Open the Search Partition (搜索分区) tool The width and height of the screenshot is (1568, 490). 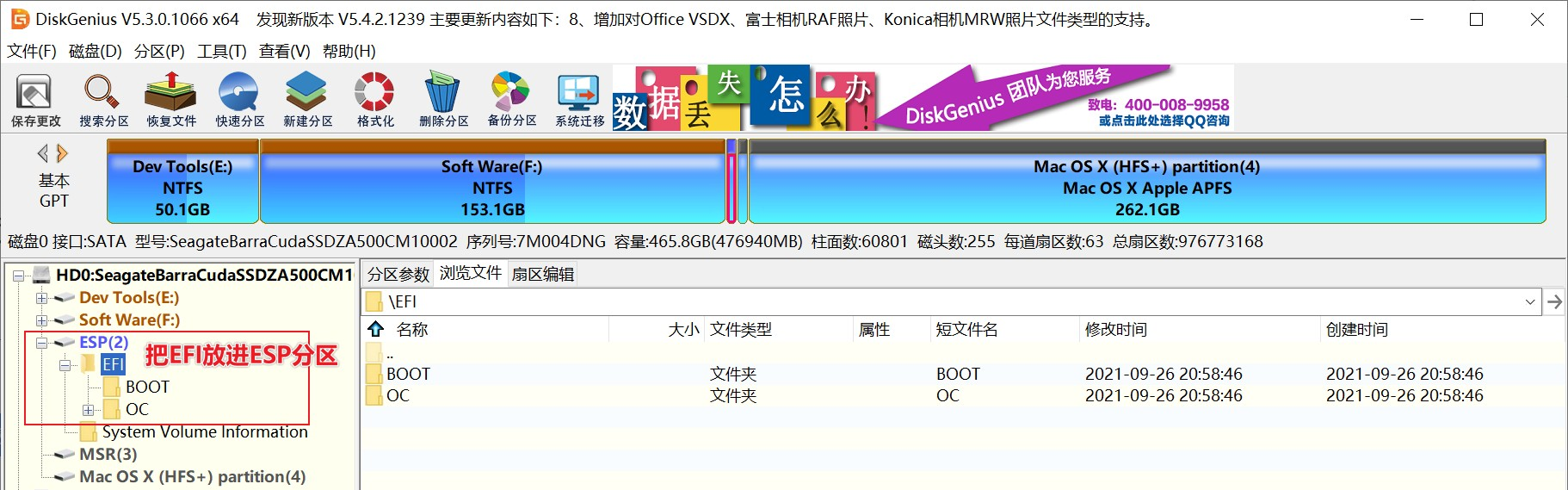tap(103, 100)
